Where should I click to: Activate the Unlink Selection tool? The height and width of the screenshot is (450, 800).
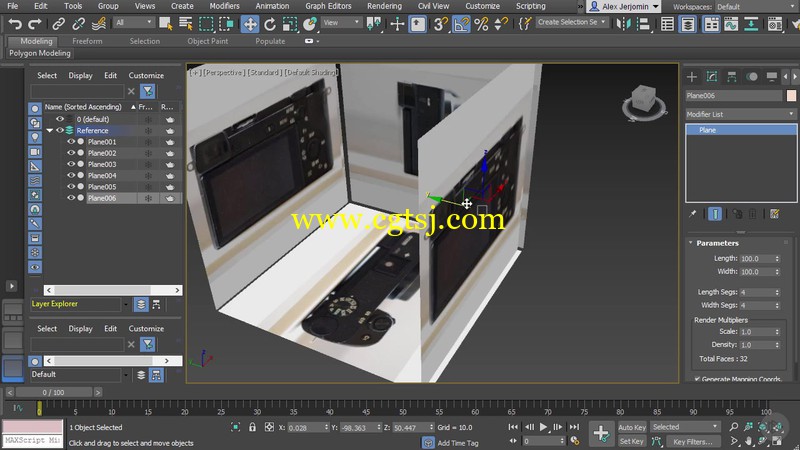click(79, 23)
